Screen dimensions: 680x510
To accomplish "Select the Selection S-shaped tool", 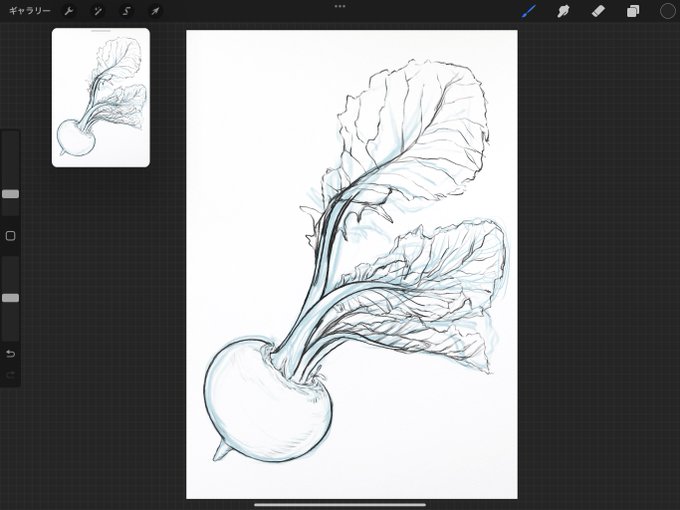I will point(126,11).
